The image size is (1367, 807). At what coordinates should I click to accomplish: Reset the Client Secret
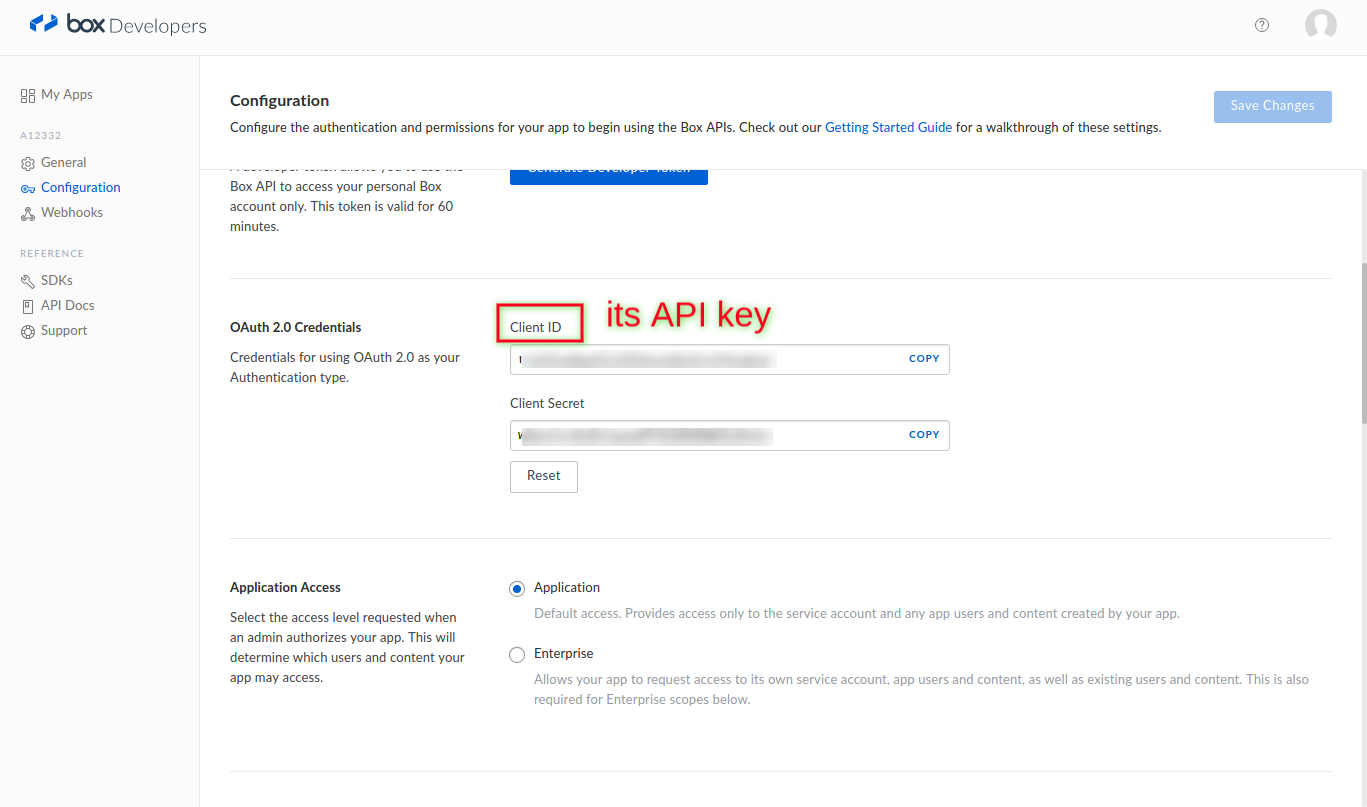(x=543, y=476)
